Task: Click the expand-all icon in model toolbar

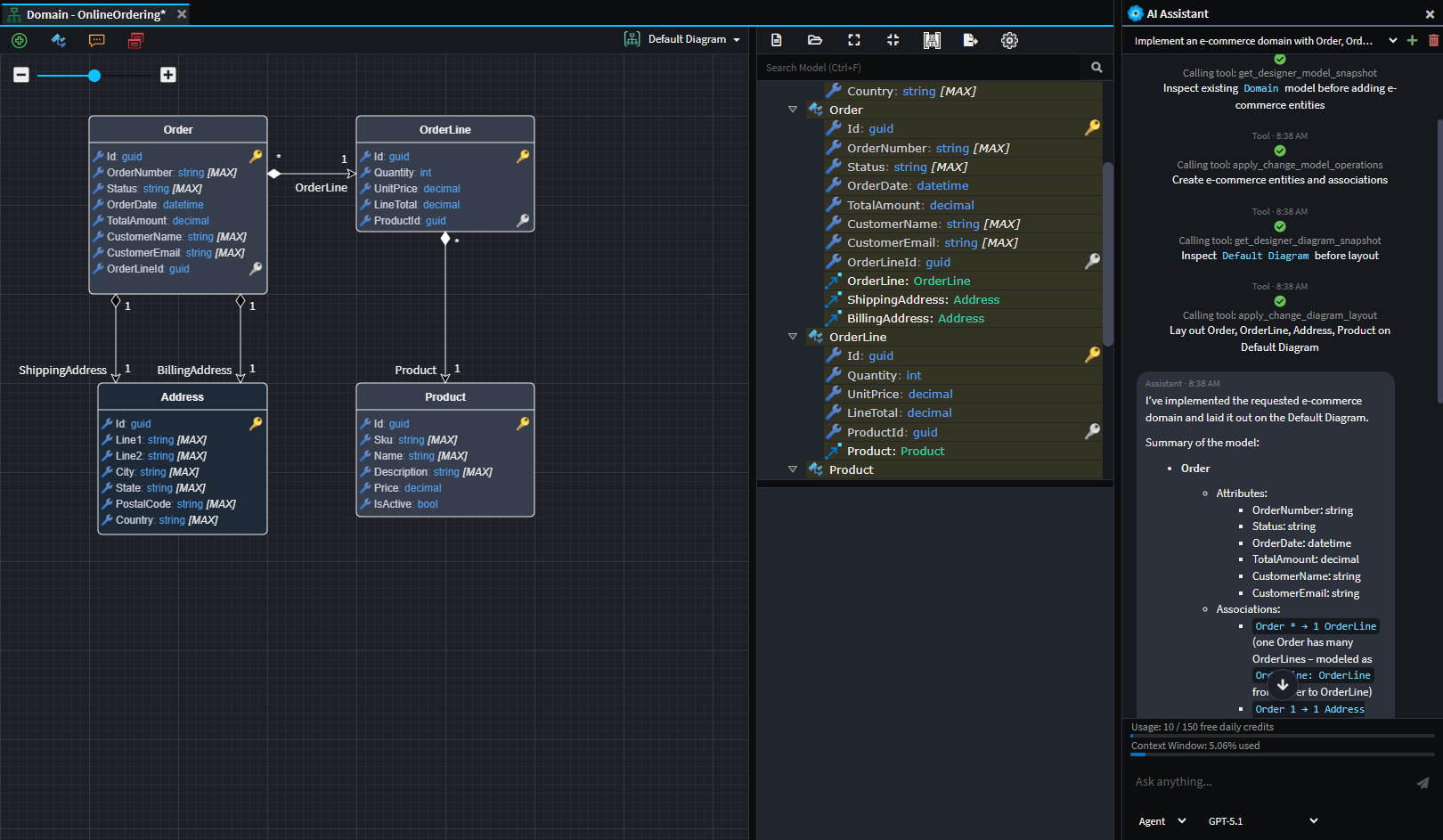Action: tap(854, 40)
